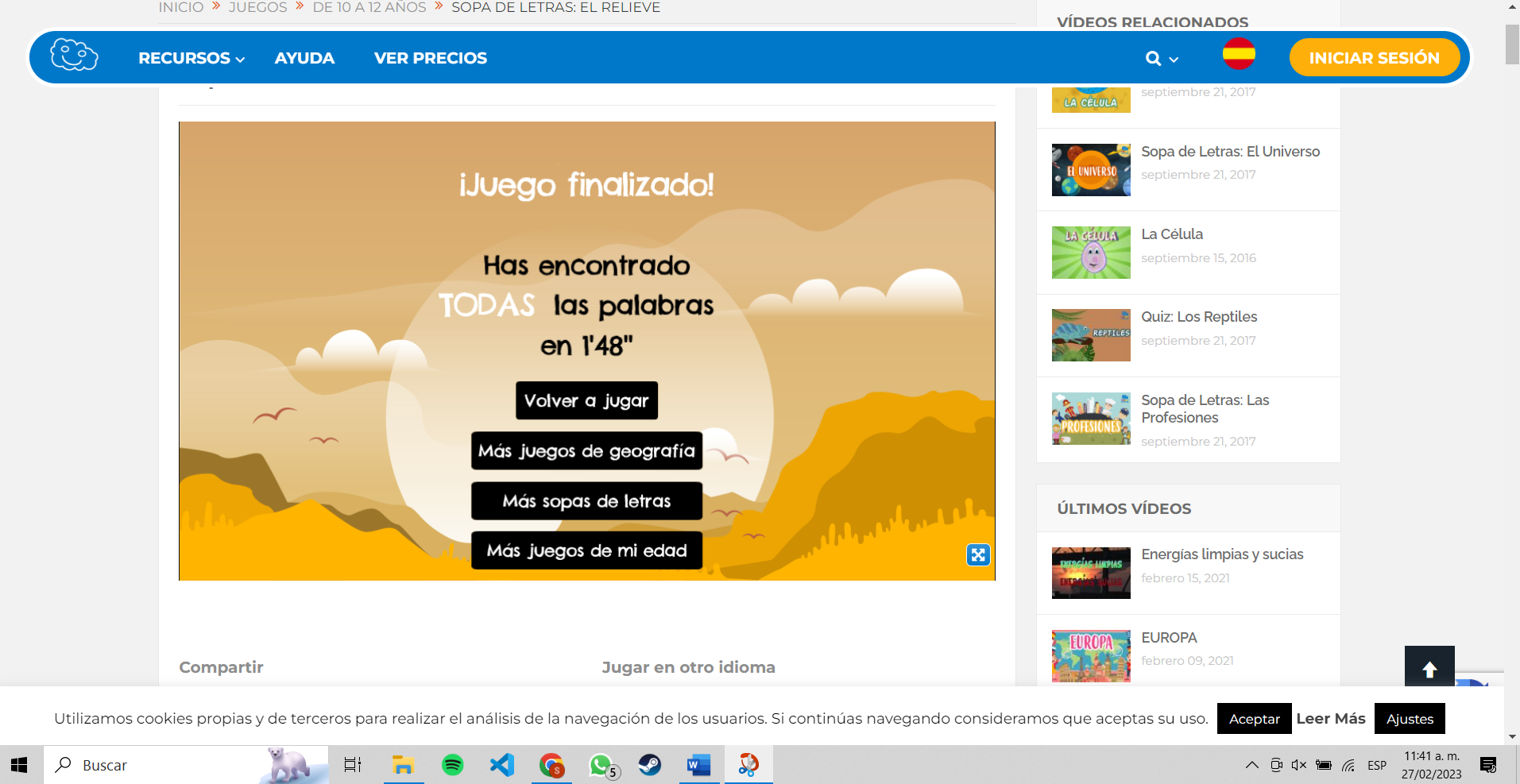This screenshot has width=1520, height=784.
Task: Open Microsoft Word from the taskbar
Action: tap(698, 765)
